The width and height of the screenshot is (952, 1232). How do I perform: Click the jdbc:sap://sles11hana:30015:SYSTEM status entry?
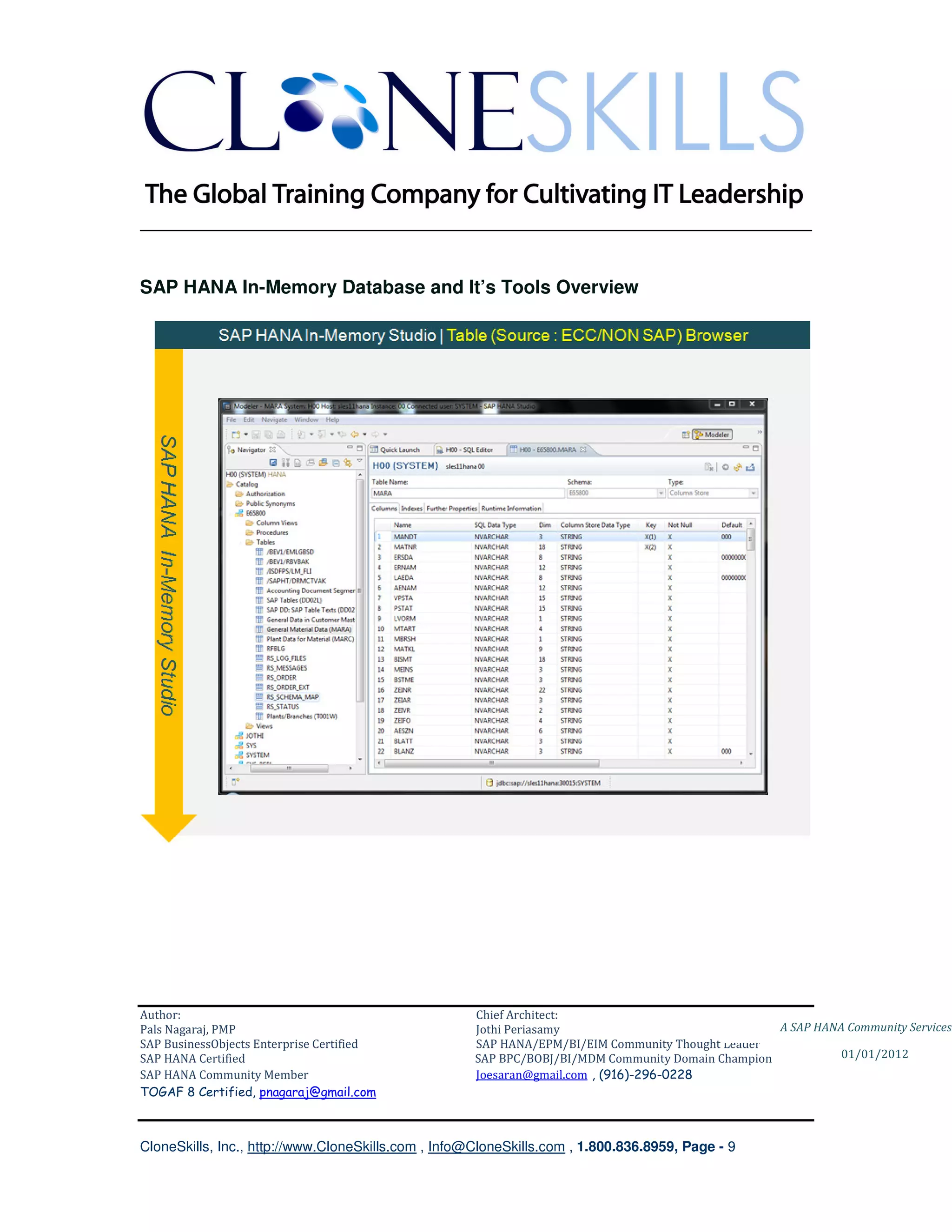click(x=542, y=782)
